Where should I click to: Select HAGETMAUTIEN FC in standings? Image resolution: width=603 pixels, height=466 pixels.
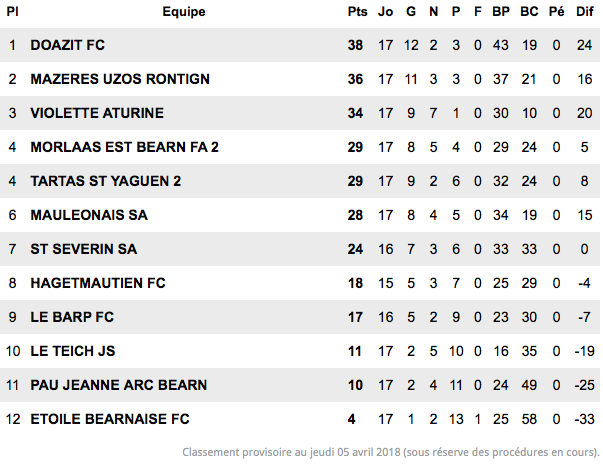pyautogui.click(x=98, y=283)
